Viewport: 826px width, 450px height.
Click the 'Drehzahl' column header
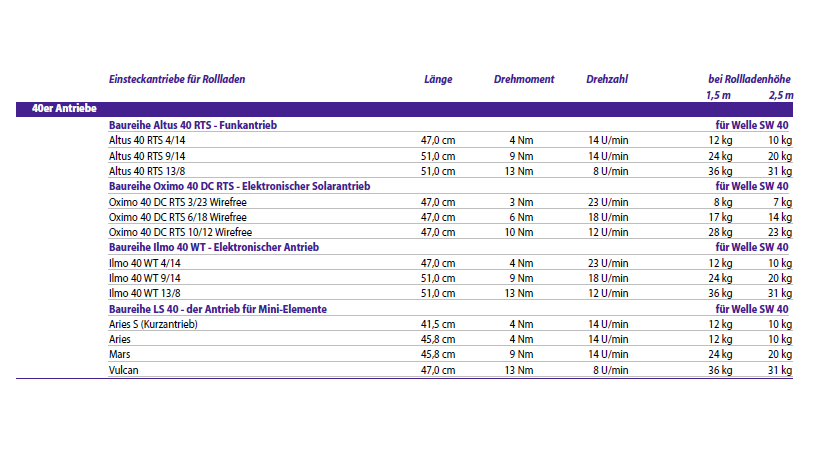tap(607, 80)
